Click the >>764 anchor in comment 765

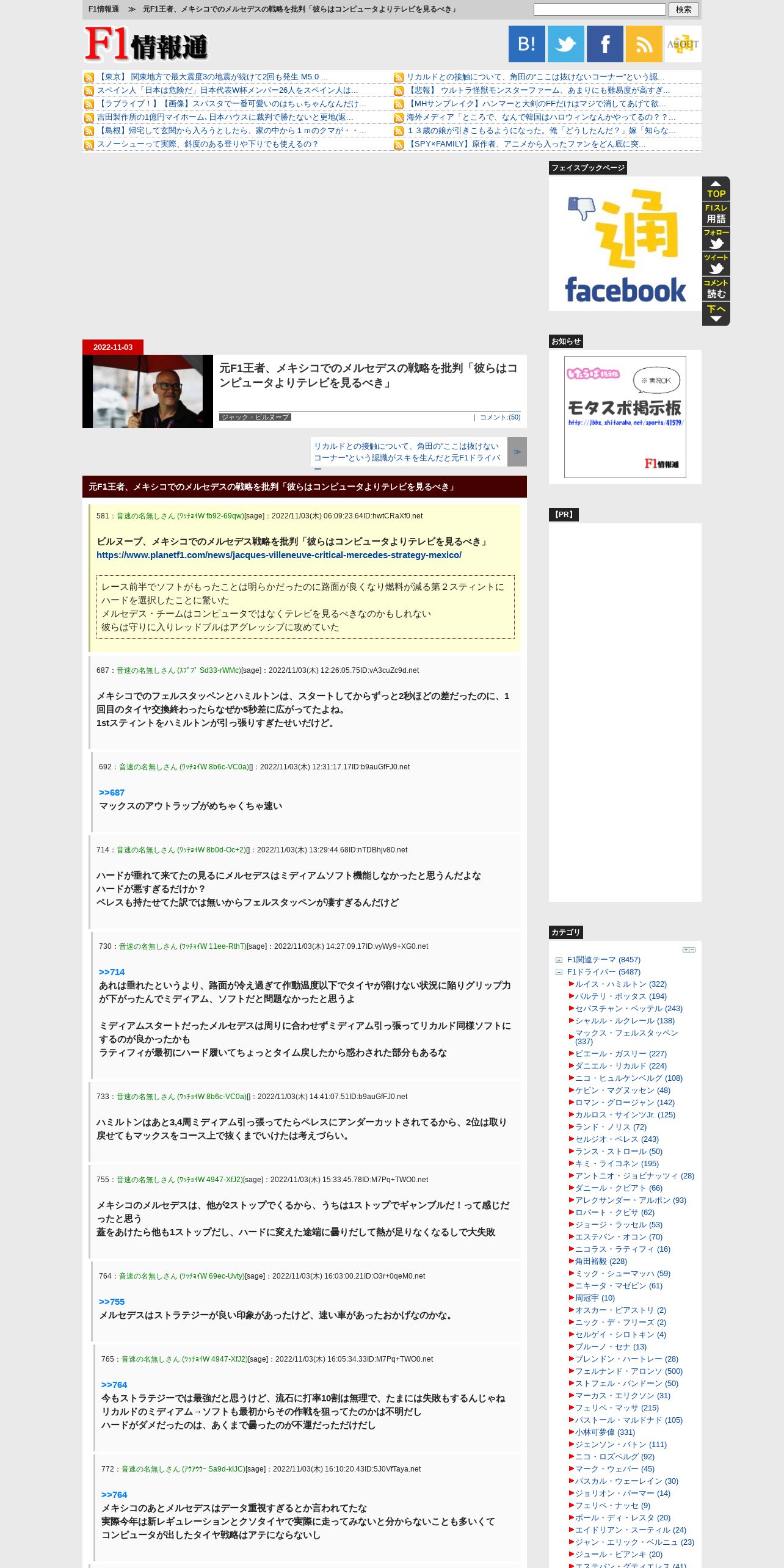(114, 1385)
